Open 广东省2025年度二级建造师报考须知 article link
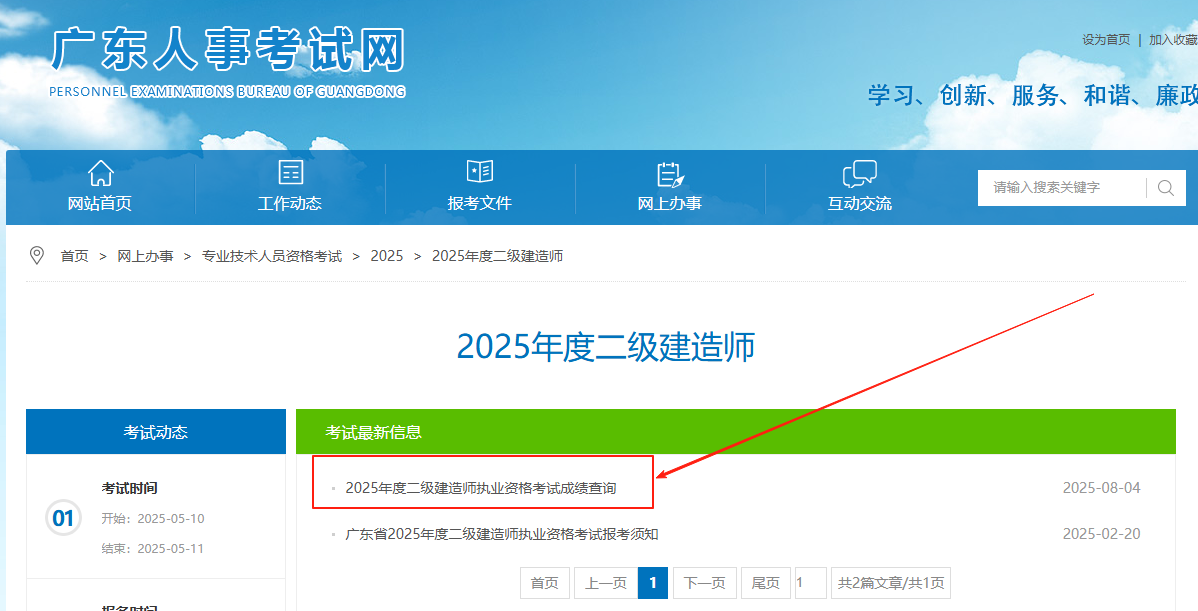 [502, 534]
